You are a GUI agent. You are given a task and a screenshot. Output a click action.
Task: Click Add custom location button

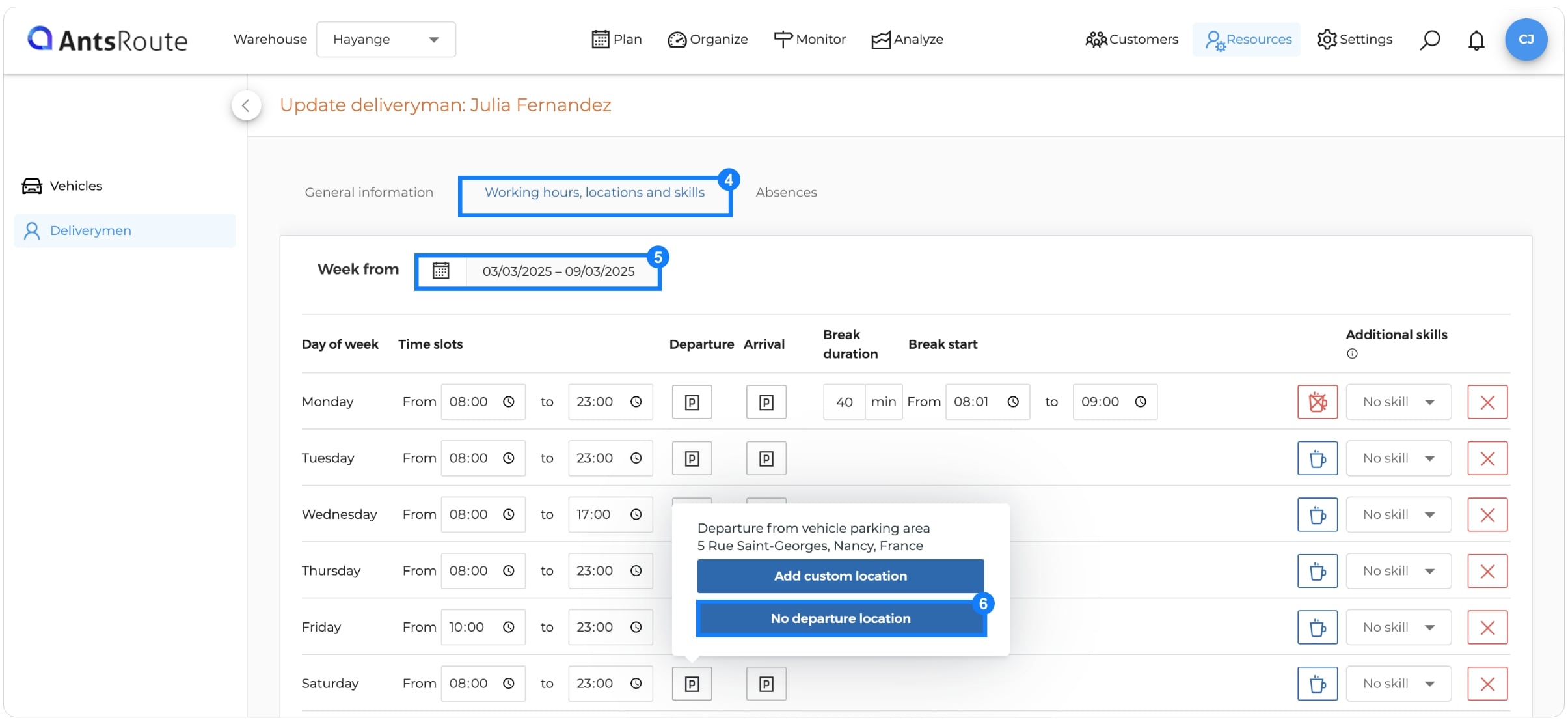[841, 576]
